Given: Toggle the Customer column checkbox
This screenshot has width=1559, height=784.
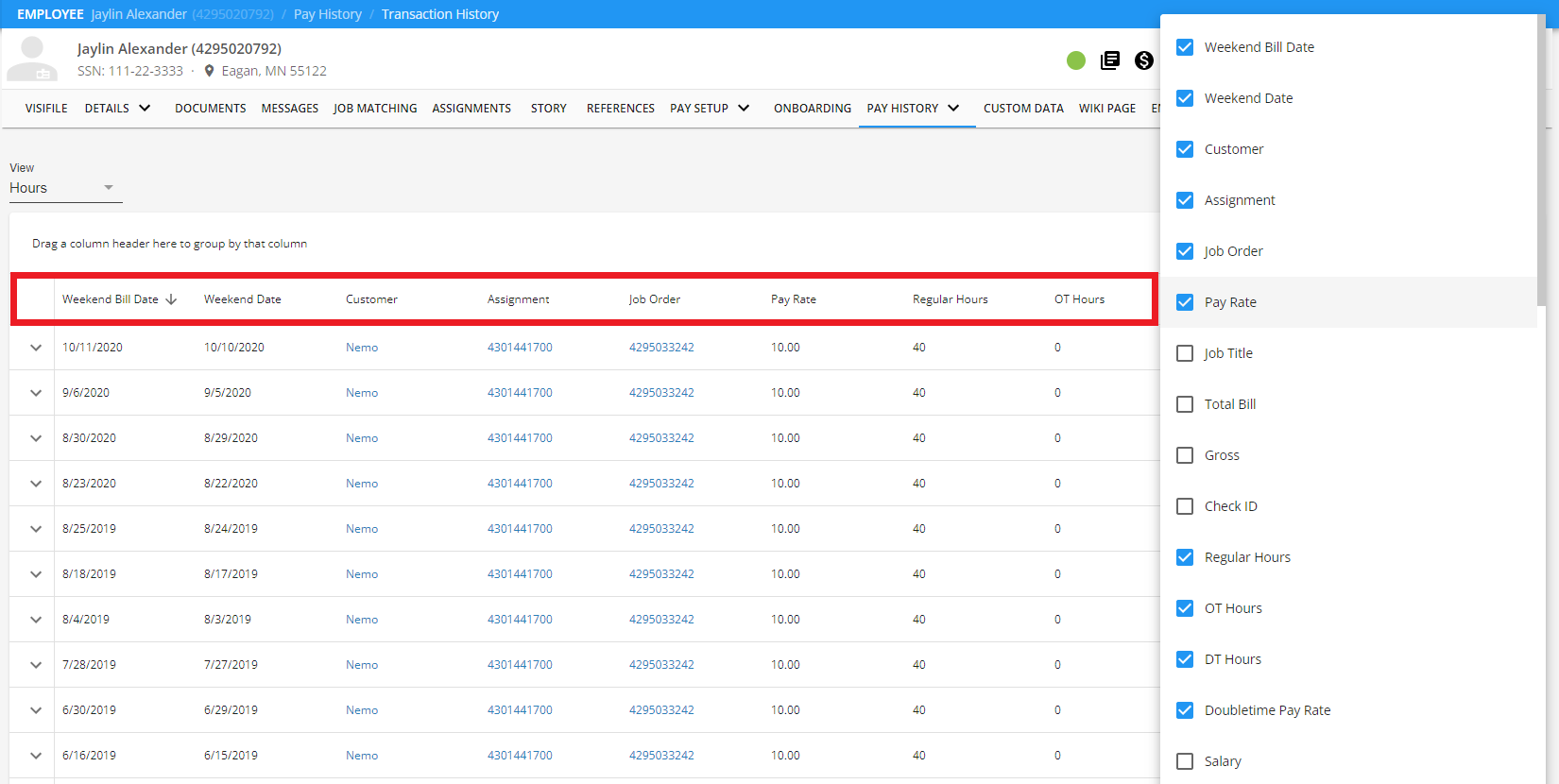Looking at the screenshot, I should tap(1185, 149).
